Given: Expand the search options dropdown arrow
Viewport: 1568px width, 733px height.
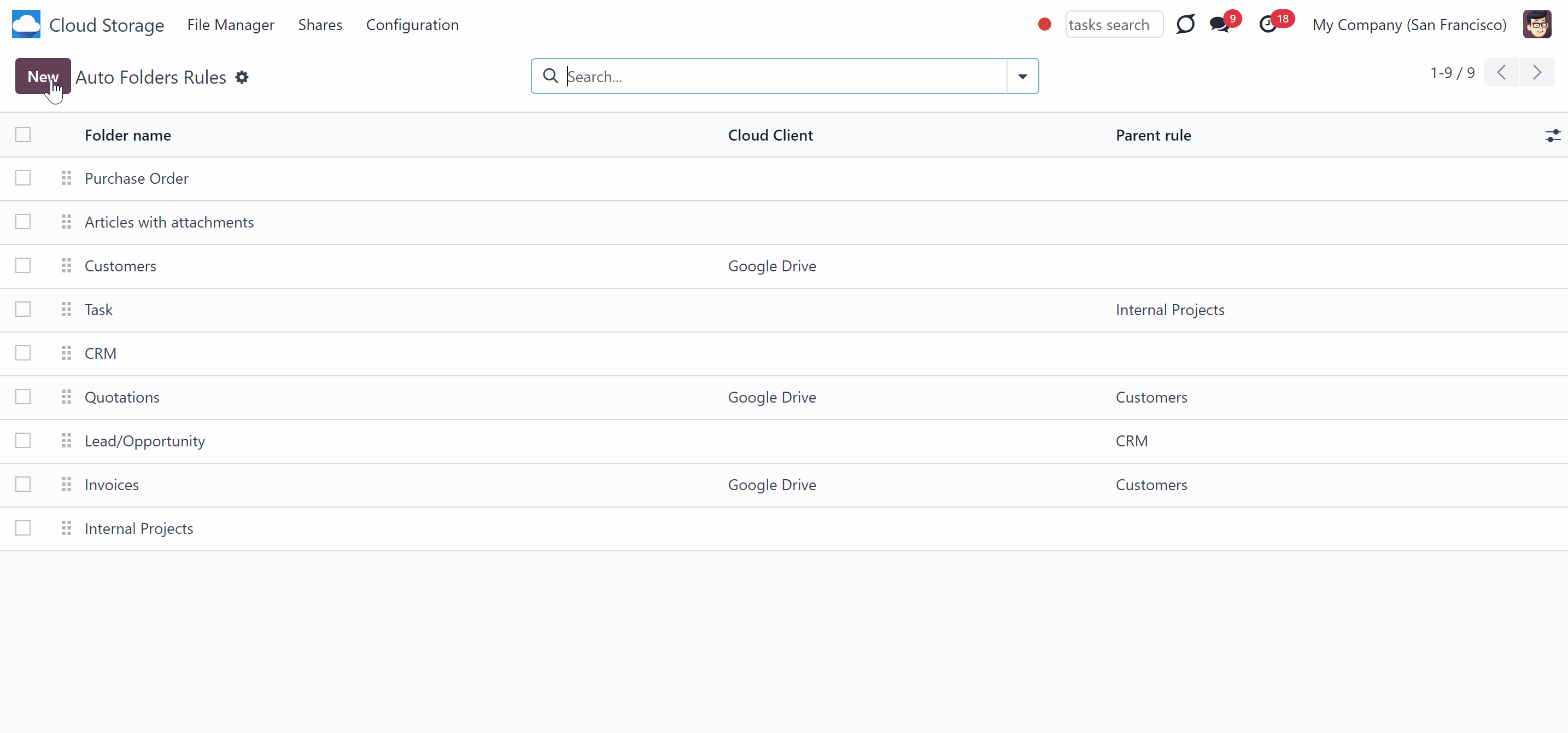Looking at the screenshot, I should click(x=1022, y=76).
